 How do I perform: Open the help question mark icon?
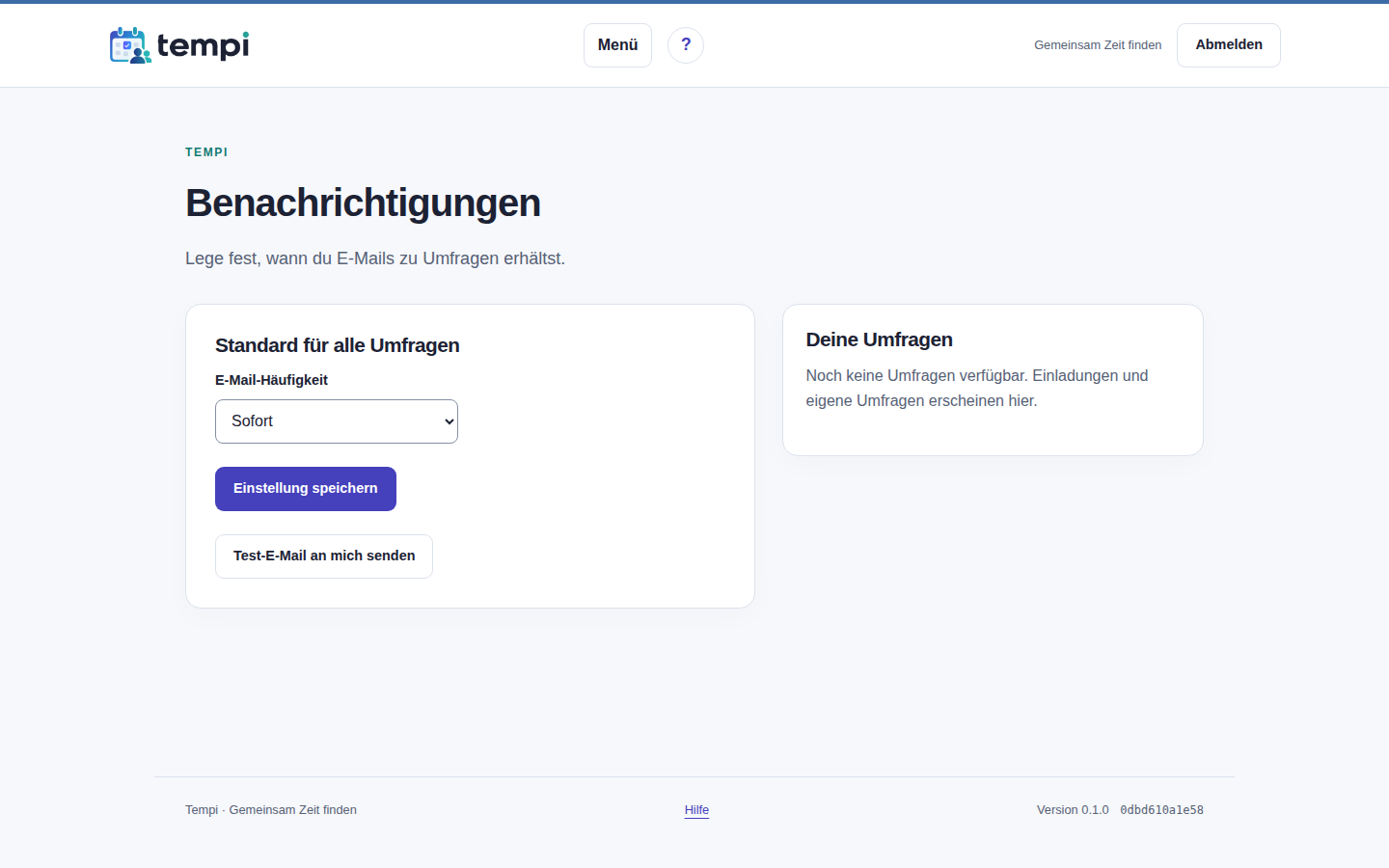pos(686,45)
